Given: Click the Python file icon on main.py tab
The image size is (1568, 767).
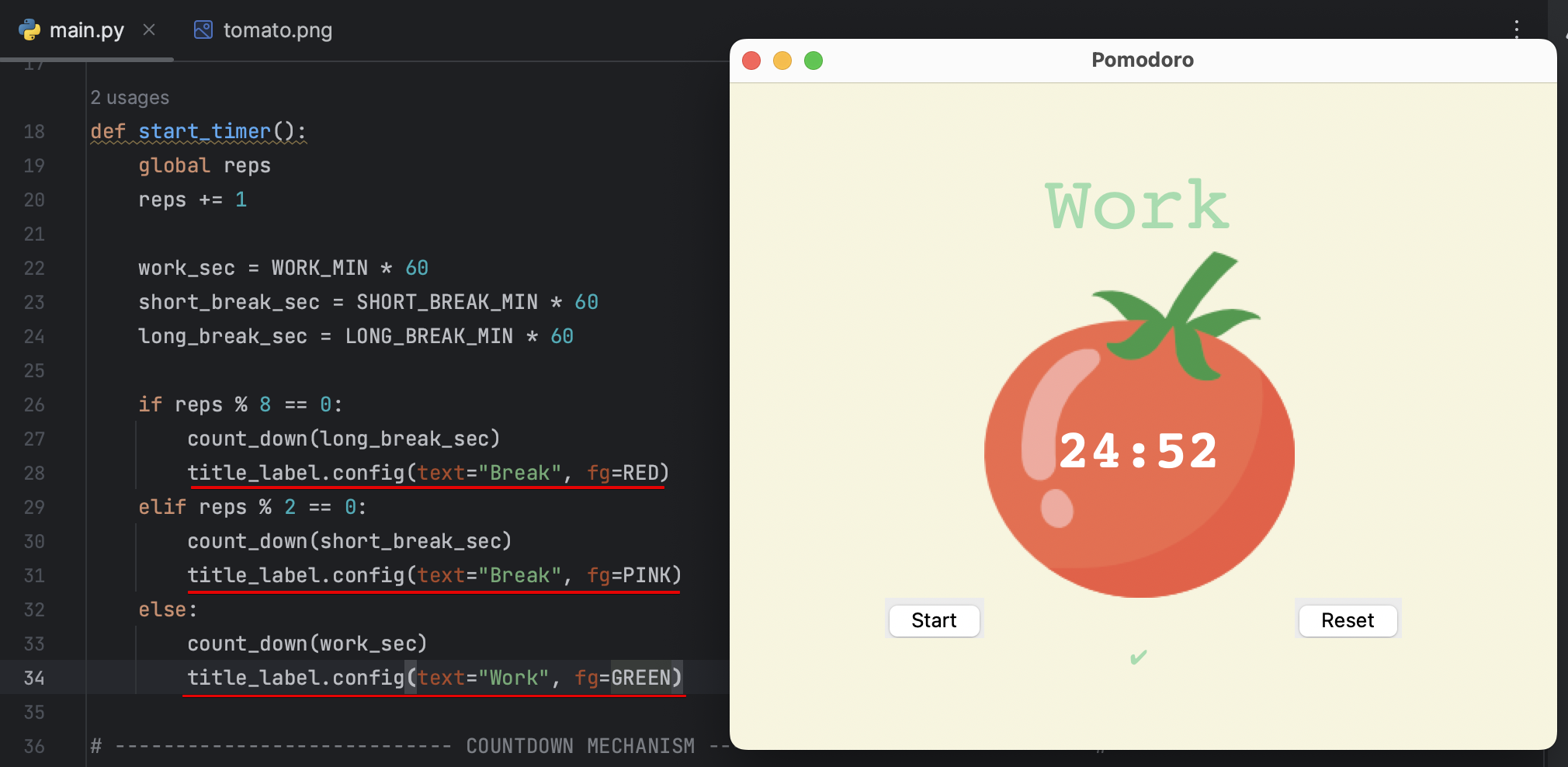Looking at the screenshot, I should point(29,29).
